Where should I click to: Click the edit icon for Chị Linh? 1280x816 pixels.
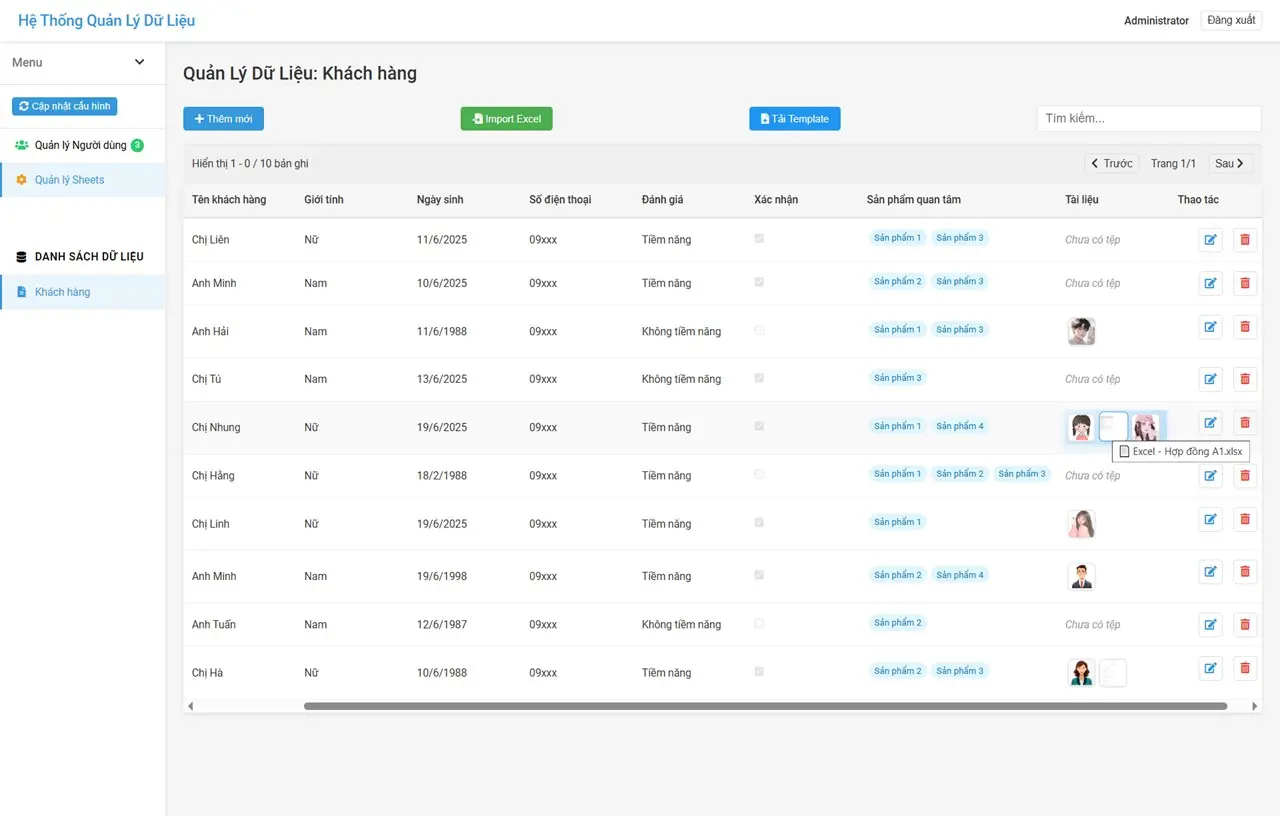click(x=1210, y=519)
